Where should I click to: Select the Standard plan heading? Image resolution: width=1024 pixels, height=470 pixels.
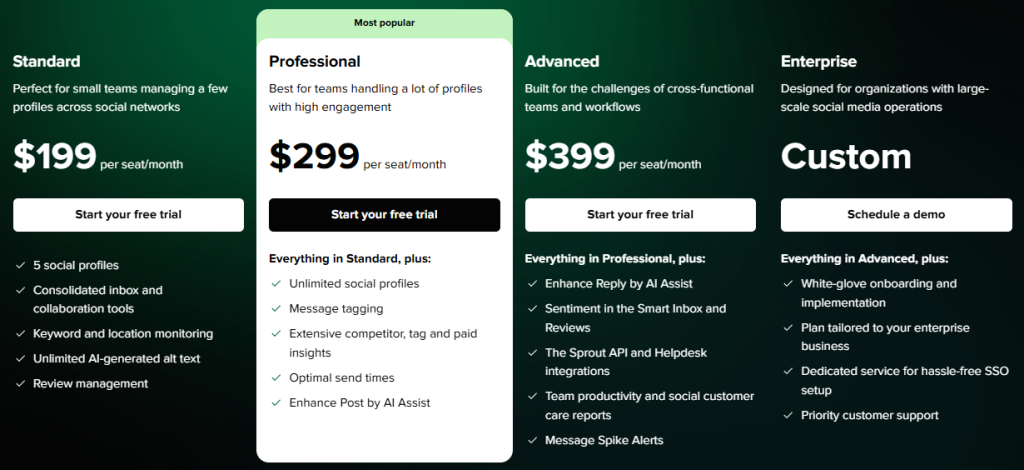tap(47, 62)
